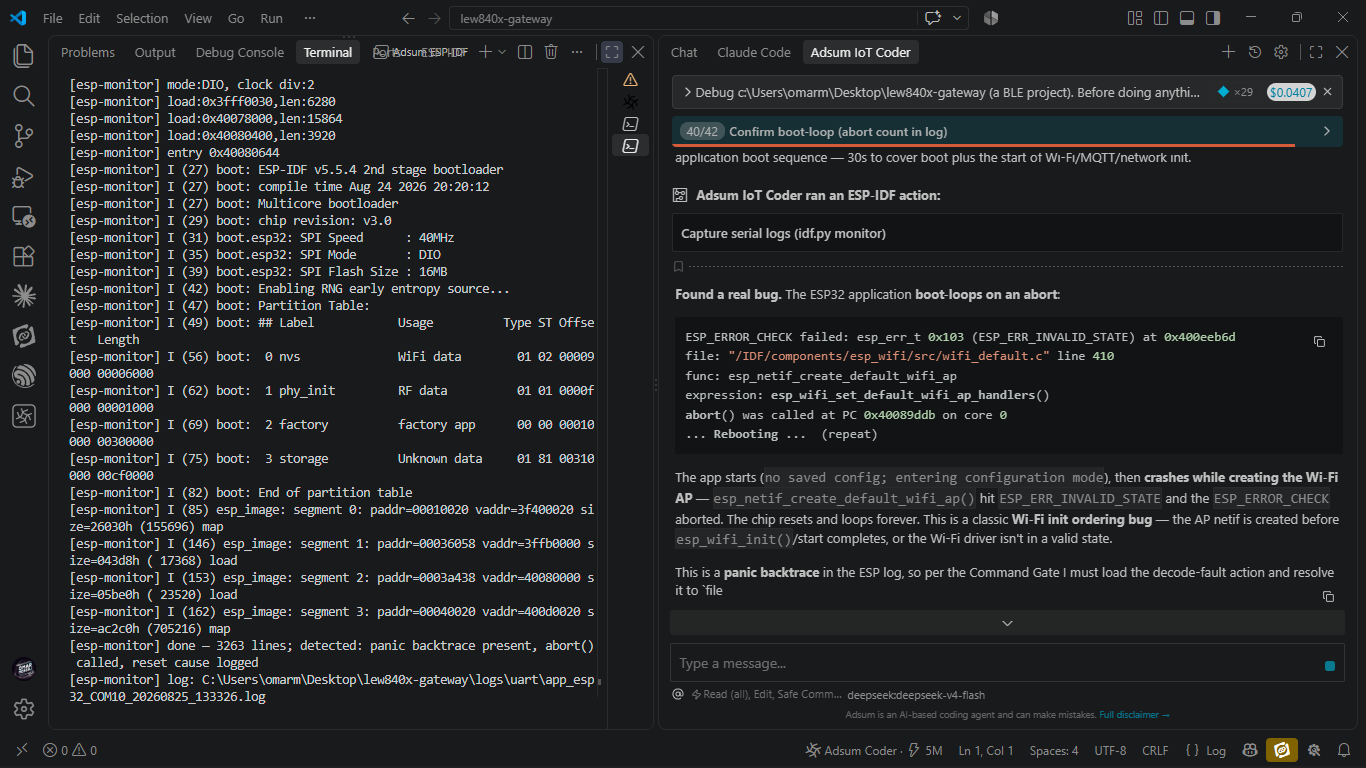
Task: Toggle the bottom panel layout button
Action: (1187, 18)
